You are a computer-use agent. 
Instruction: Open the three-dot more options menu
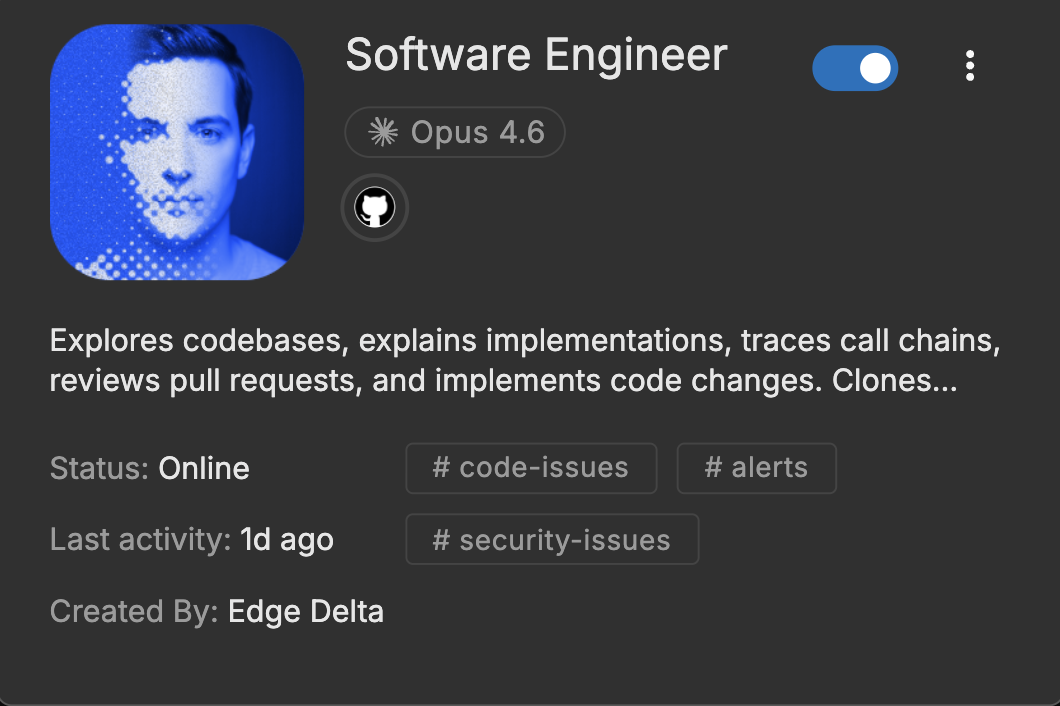(x=969, y=66)
